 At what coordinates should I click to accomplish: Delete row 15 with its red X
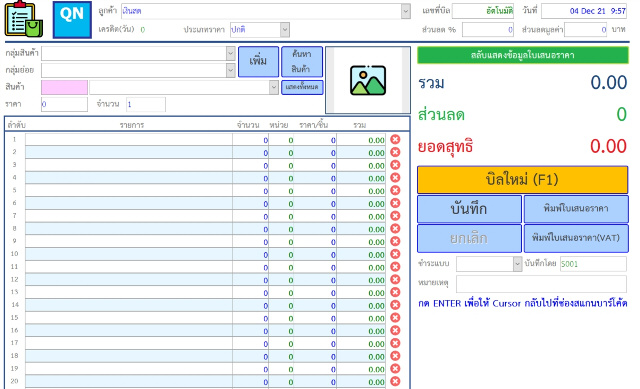[x=395, y=318]
